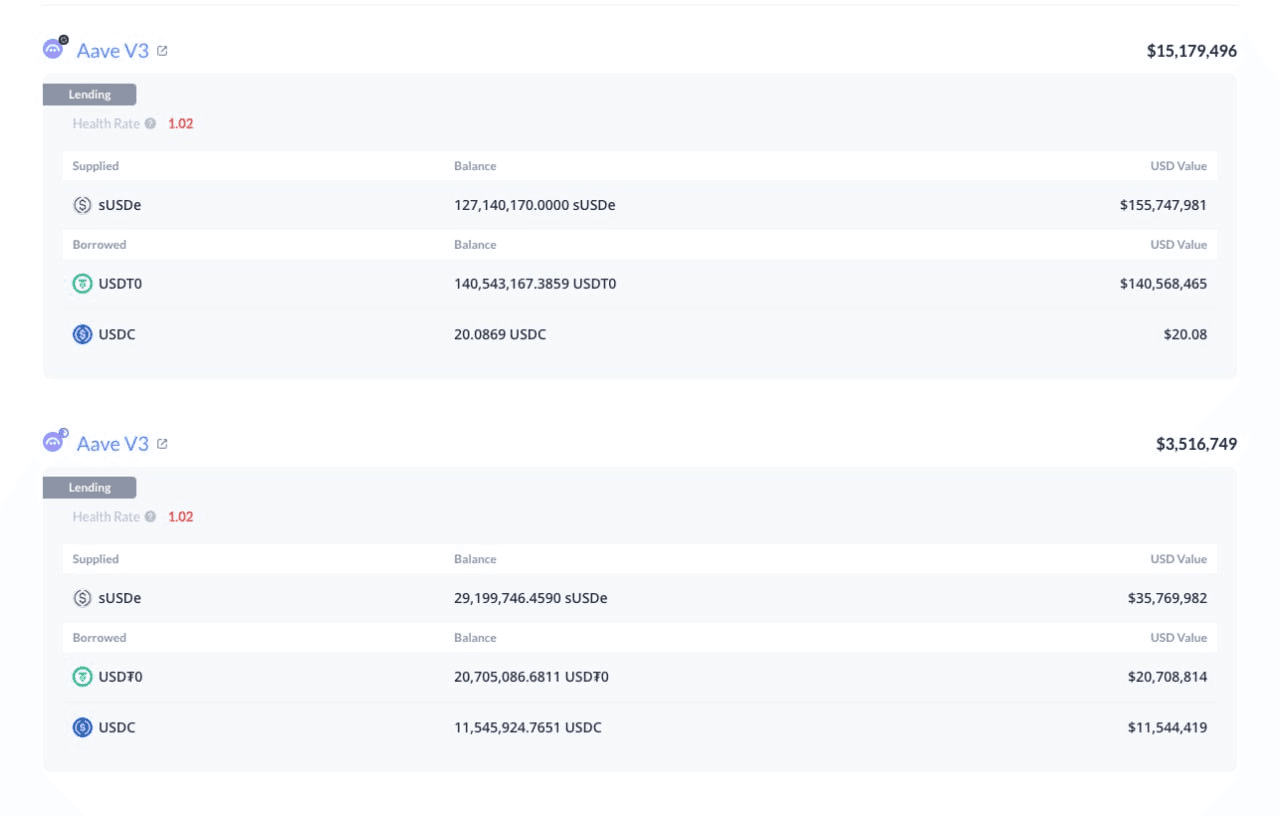
Task: Click the $140,568,465 borrowed USD value
Action: point(1163,284)
